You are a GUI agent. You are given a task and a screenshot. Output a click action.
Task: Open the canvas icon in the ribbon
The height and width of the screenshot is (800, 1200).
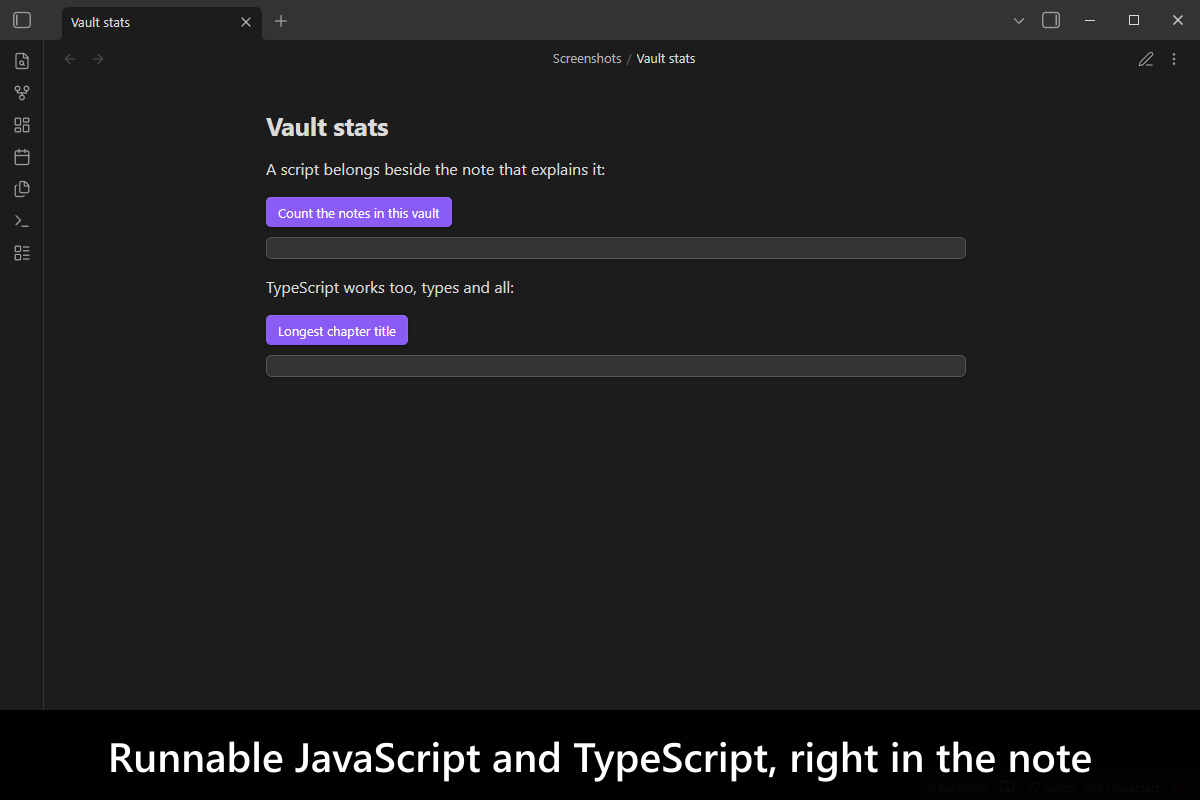pyautogui.click(x=22, y=125)
